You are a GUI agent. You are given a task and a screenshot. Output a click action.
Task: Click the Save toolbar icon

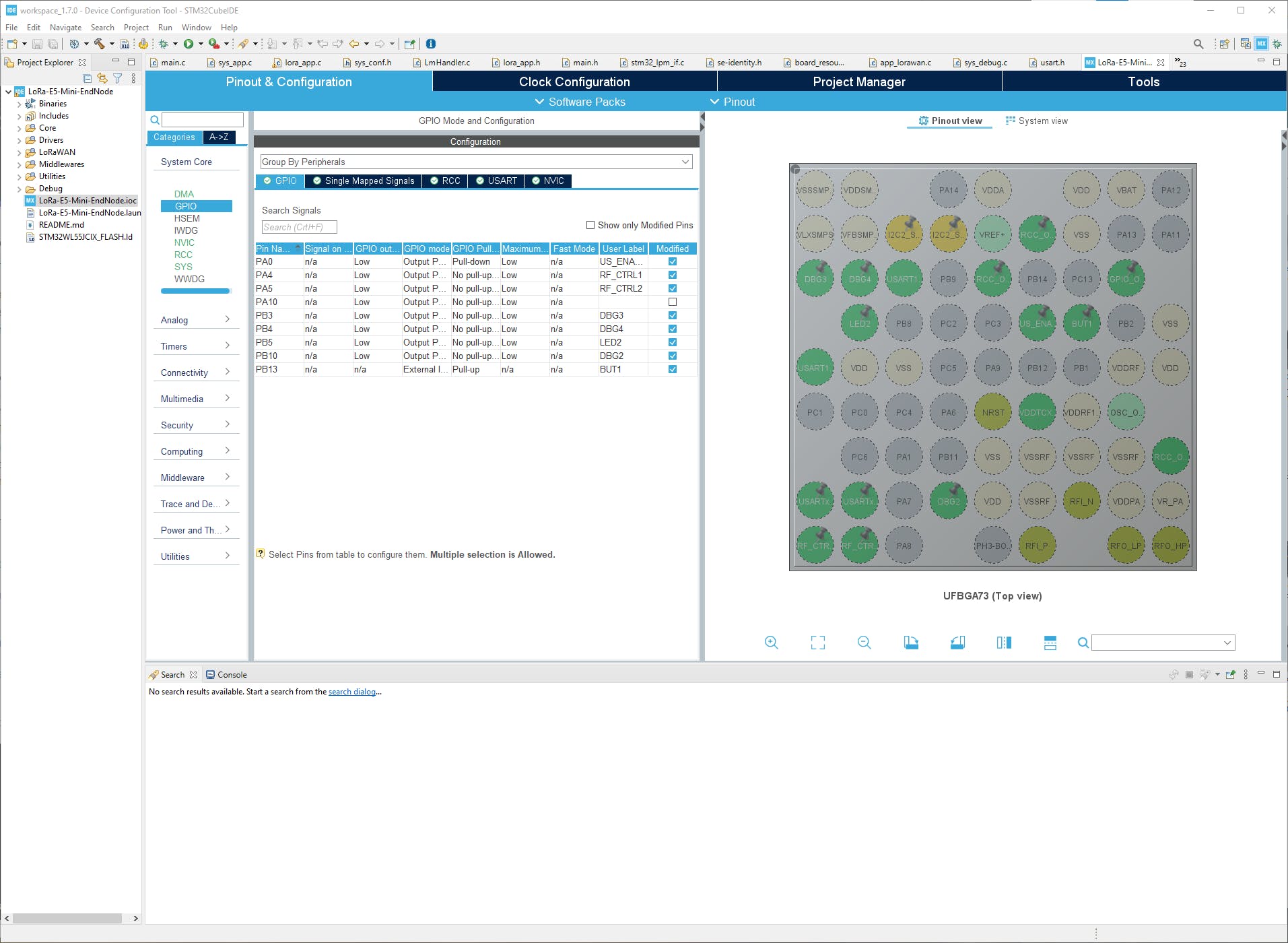coord(37,44)
